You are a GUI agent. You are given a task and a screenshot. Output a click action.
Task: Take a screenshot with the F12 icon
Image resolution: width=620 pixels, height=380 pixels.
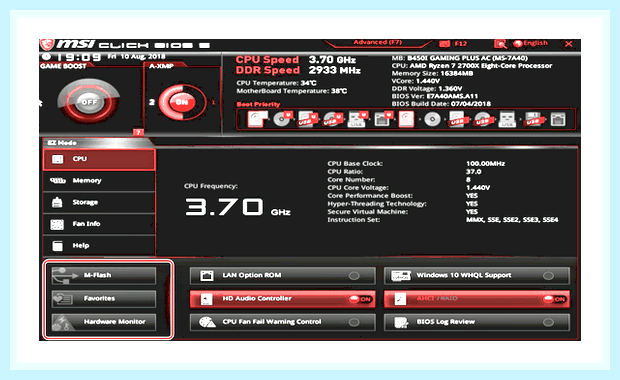pyautogui.click(x=444, y=43)
